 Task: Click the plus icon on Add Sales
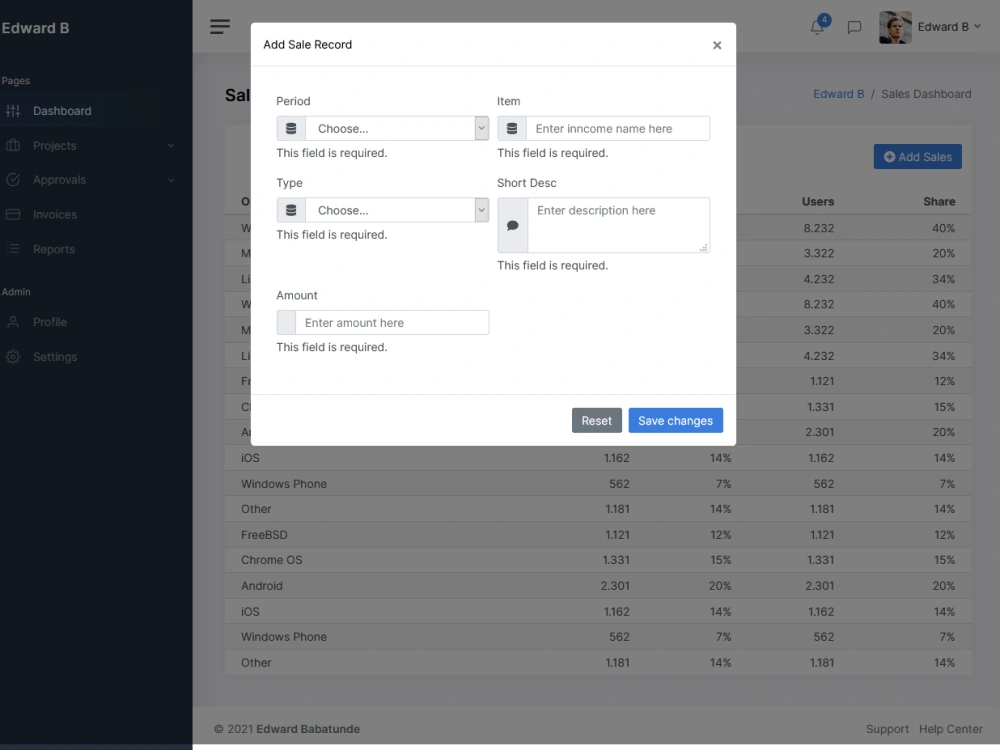coord(889,157)
